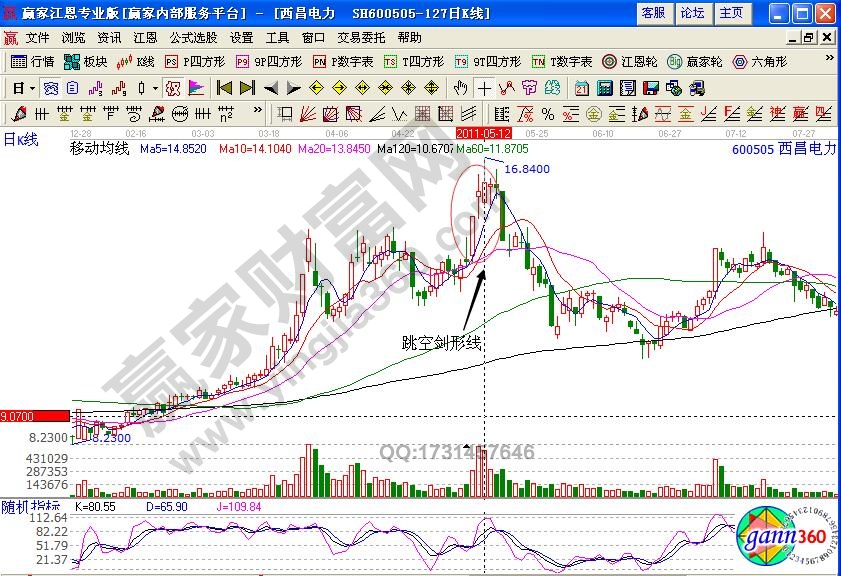The width and height of the screenshot is (841, 576).
Task: Click yellow diamond right-arrow icon
Action: tap(340, 88)
